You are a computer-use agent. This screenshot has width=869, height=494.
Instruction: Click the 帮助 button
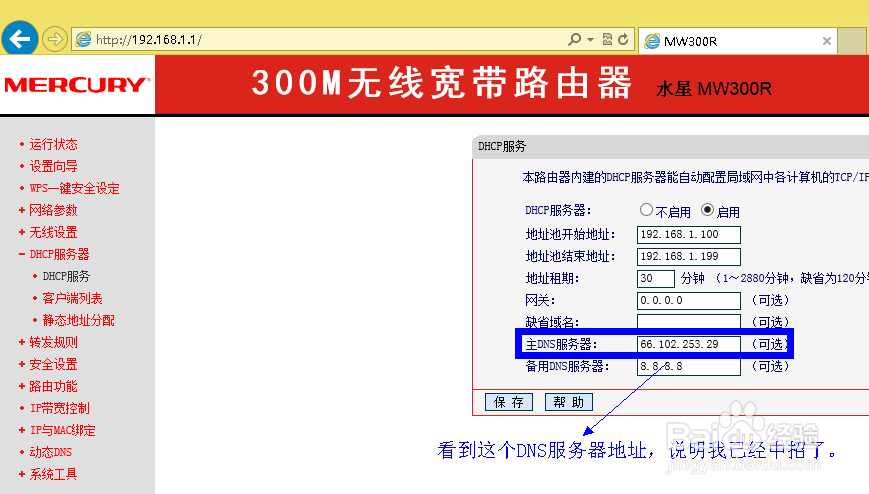tap(569, 402)
